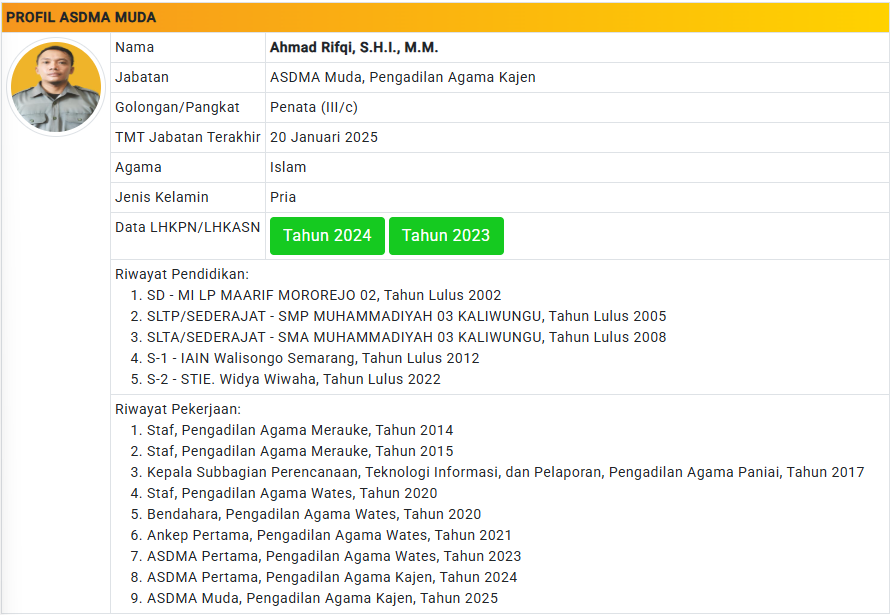Select the STIE Widya Wiwaha education entry

click(x=294, y=379)
